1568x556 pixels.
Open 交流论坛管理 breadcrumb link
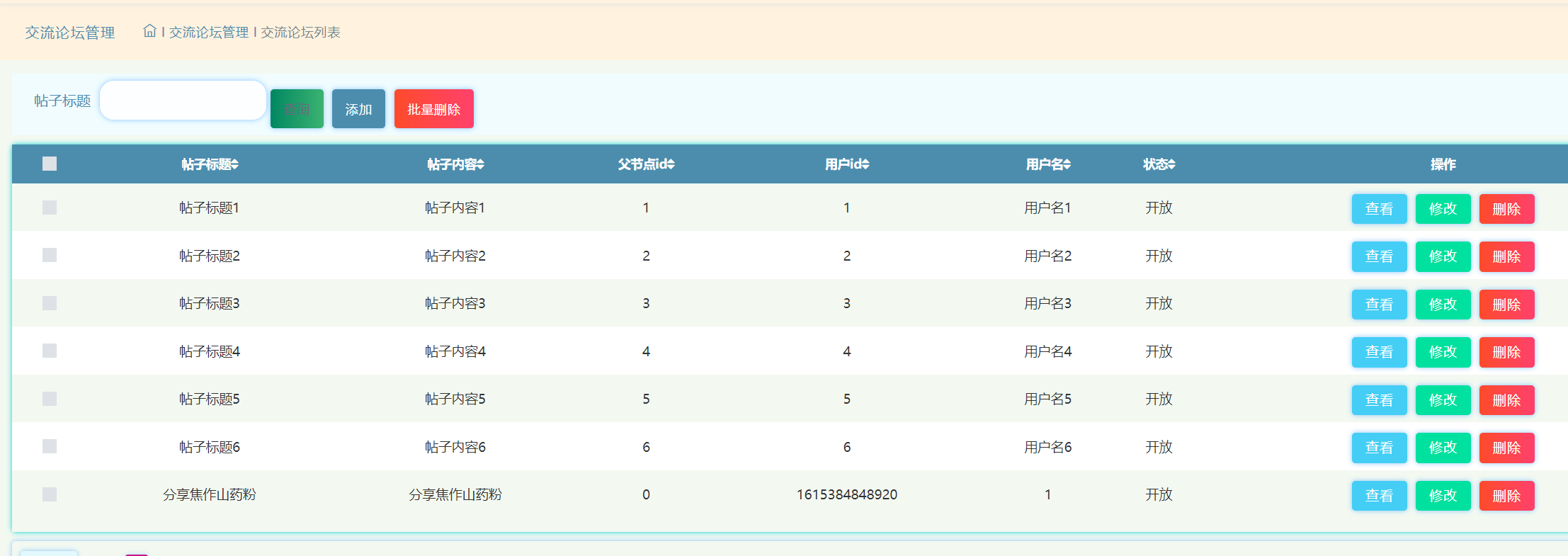208,33
